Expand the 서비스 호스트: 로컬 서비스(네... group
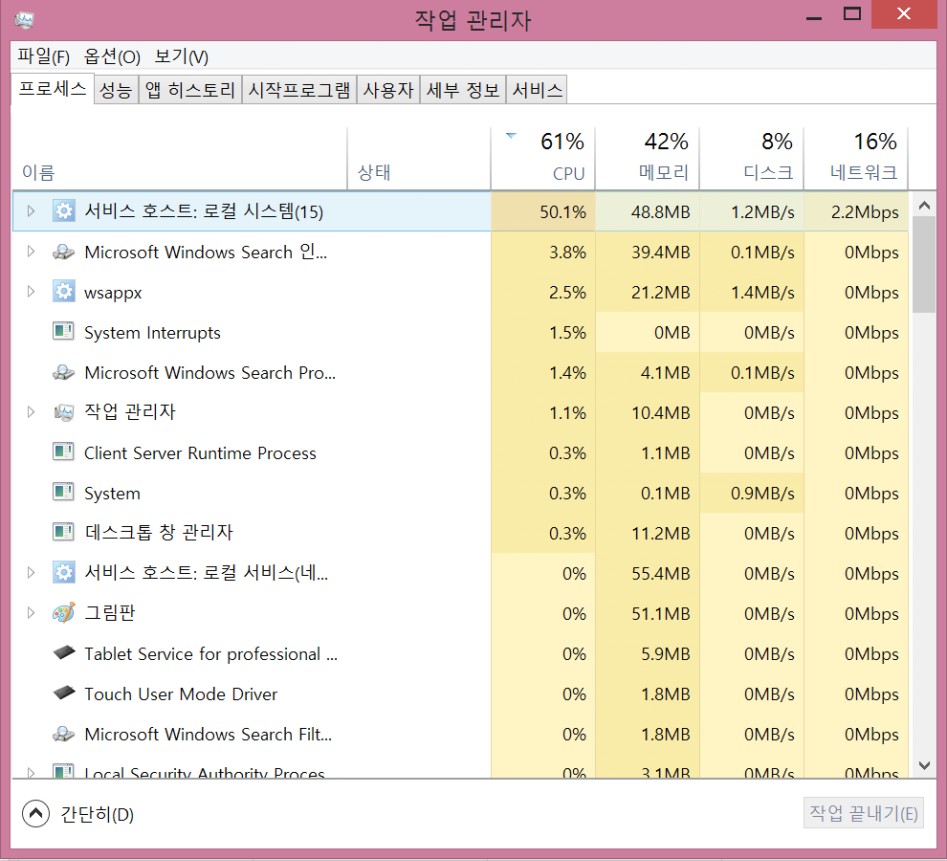This screenshot has width=947, height=861. point(31,572)
